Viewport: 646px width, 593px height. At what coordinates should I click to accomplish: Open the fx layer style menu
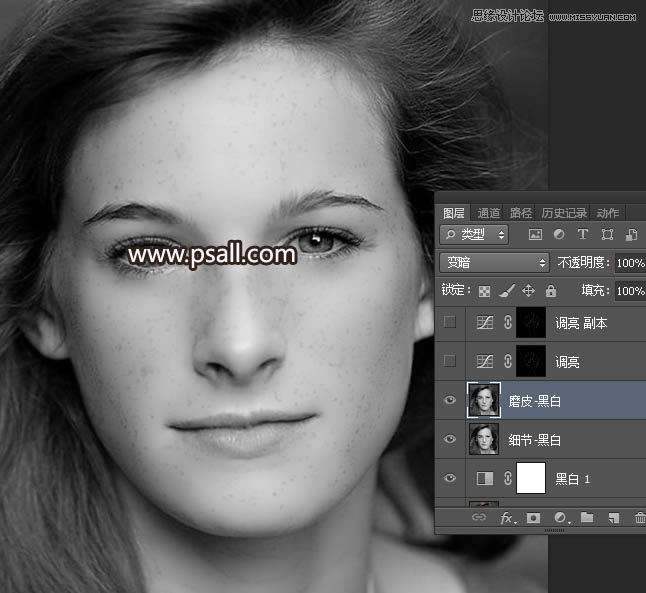[x=507, y=518]
